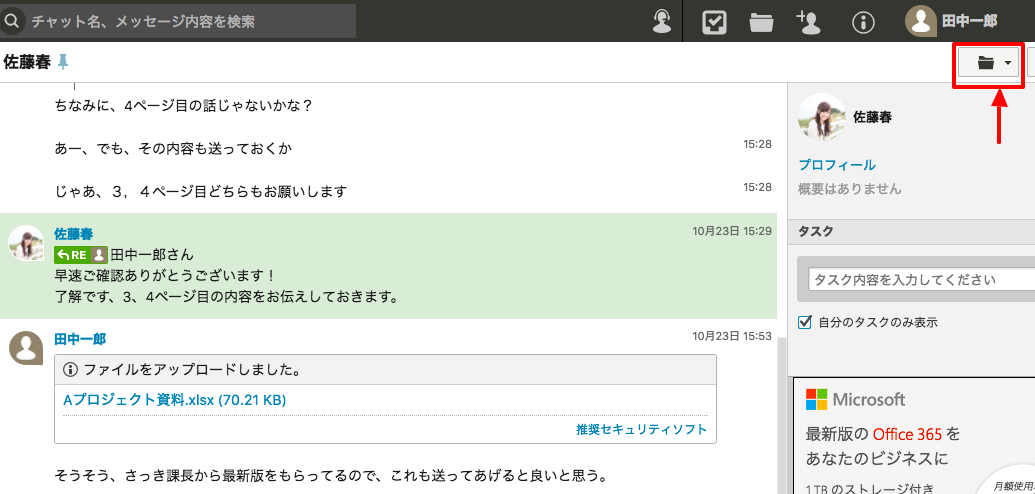Click the Microsoft logo in the ad
Viewport: 1035px width, 494px height.
(x=855, y=400)
